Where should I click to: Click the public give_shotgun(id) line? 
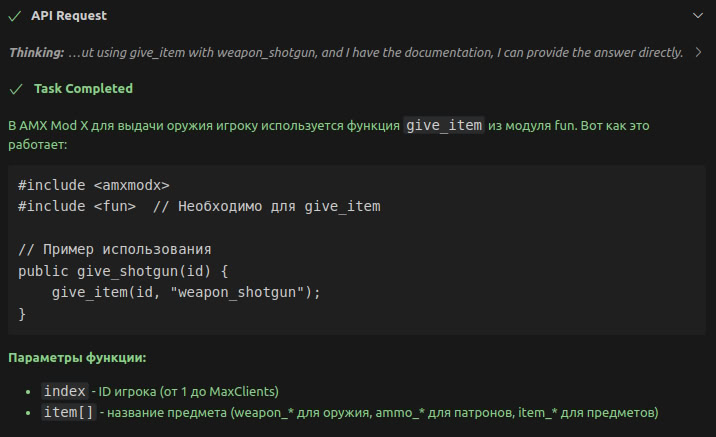point(124,270)
